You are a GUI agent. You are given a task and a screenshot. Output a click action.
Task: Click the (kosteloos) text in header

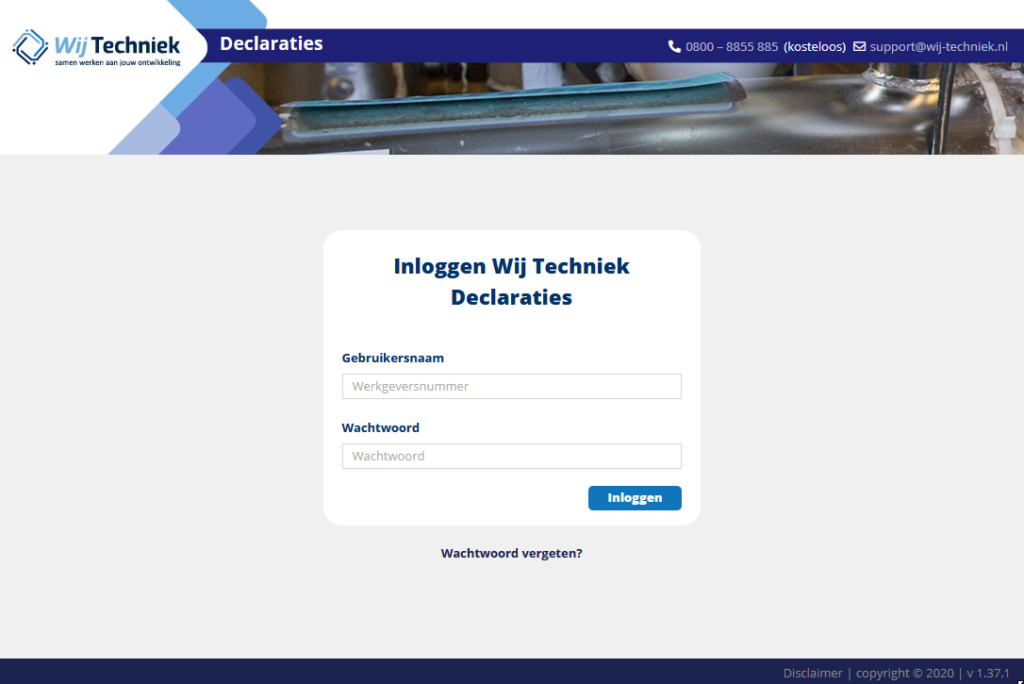814,46
